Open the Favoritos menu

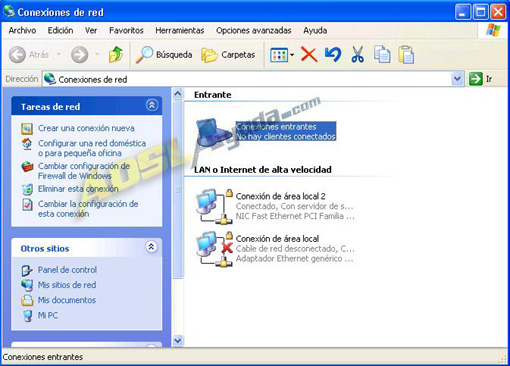tap(126, 30)
